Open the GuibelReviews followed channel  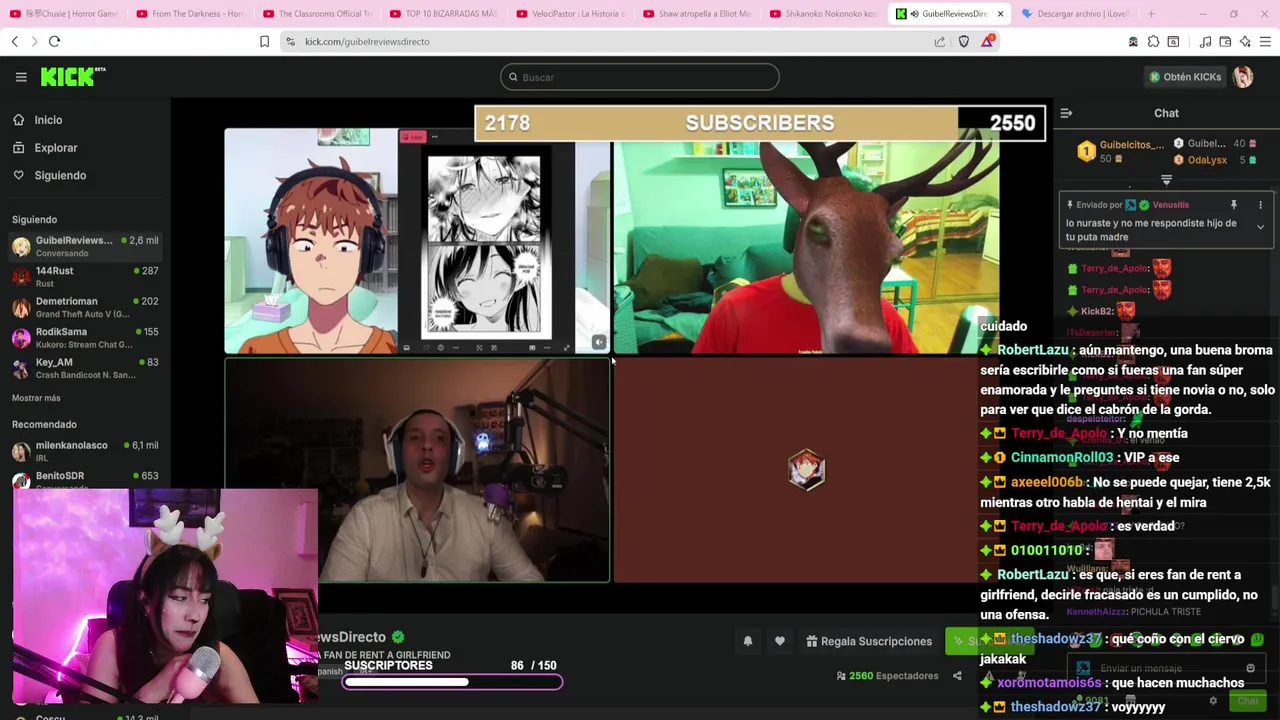click(85, 246)
